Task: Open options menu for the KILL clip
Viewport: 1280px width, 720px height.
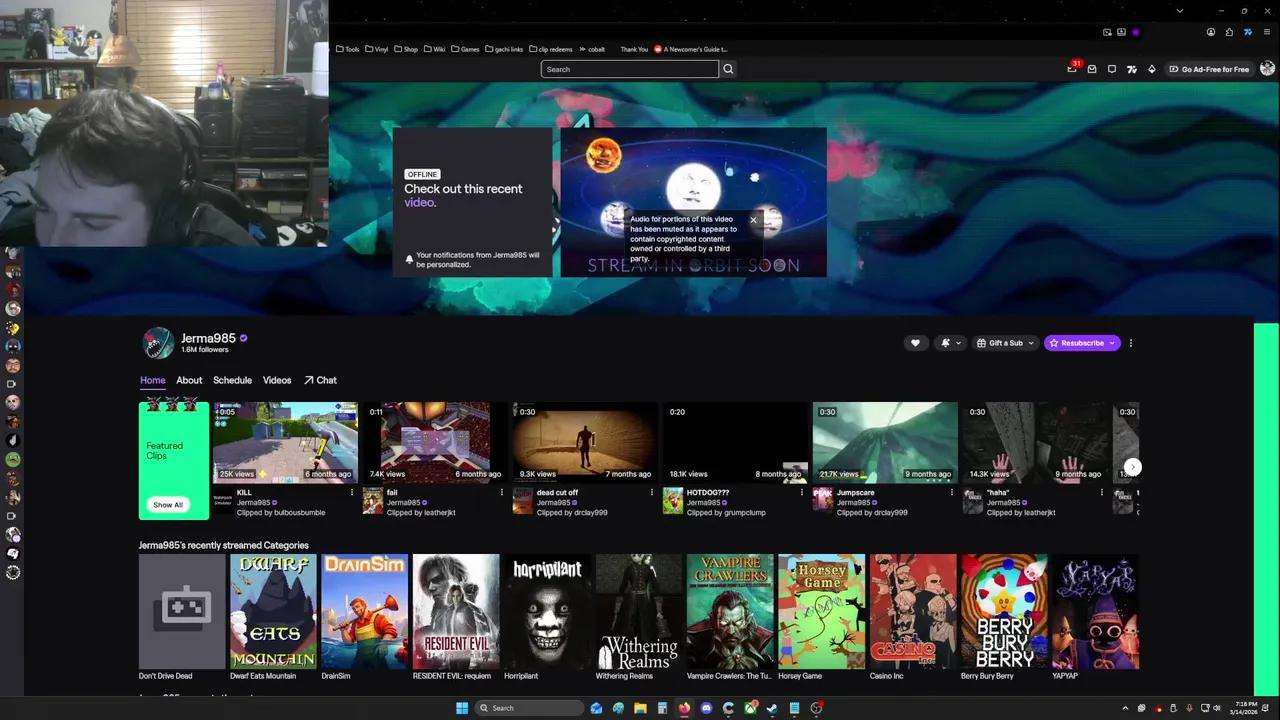Action: click(352, 492)
